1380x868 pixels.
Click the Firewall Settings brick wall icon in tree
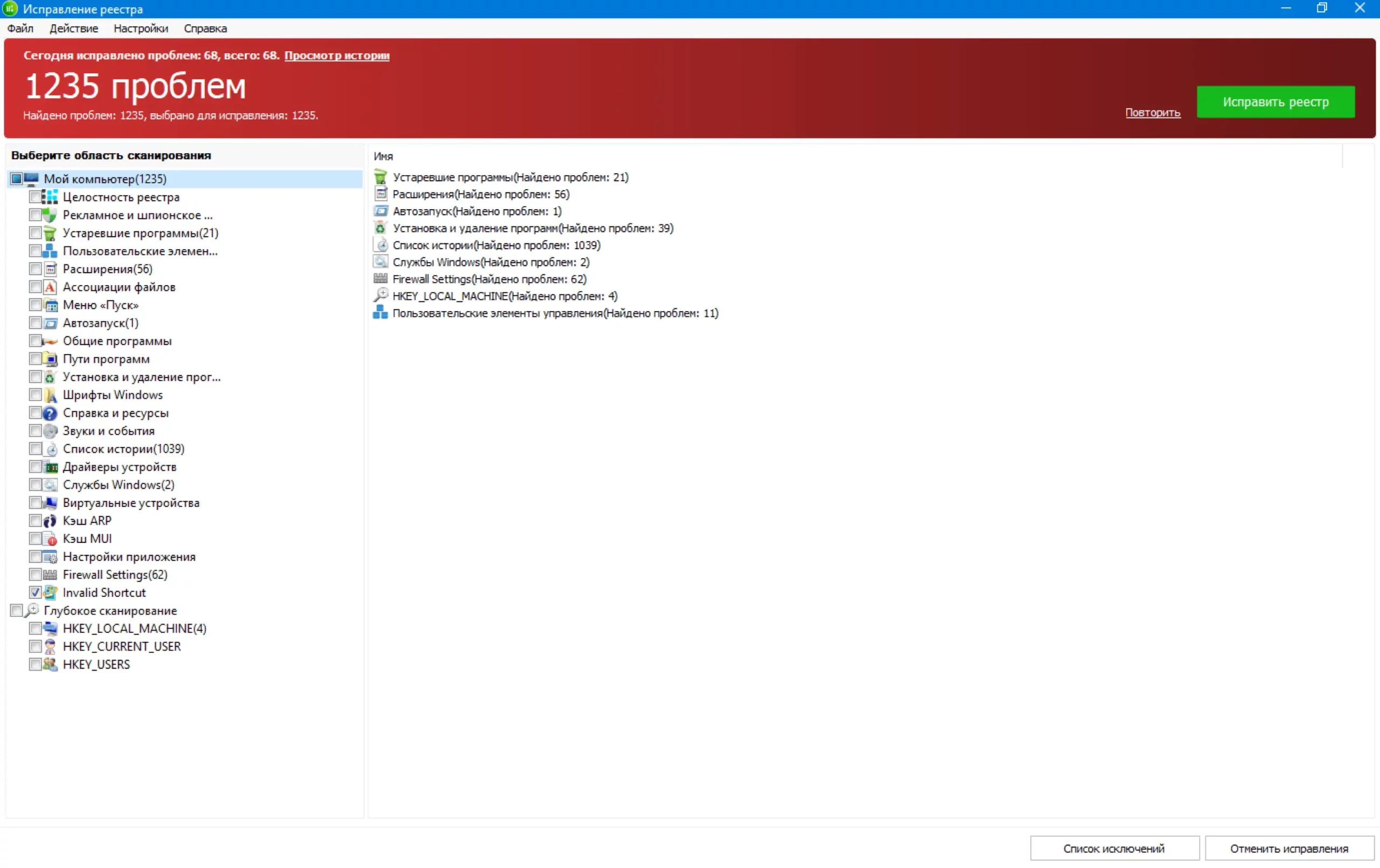coord(51,575)
